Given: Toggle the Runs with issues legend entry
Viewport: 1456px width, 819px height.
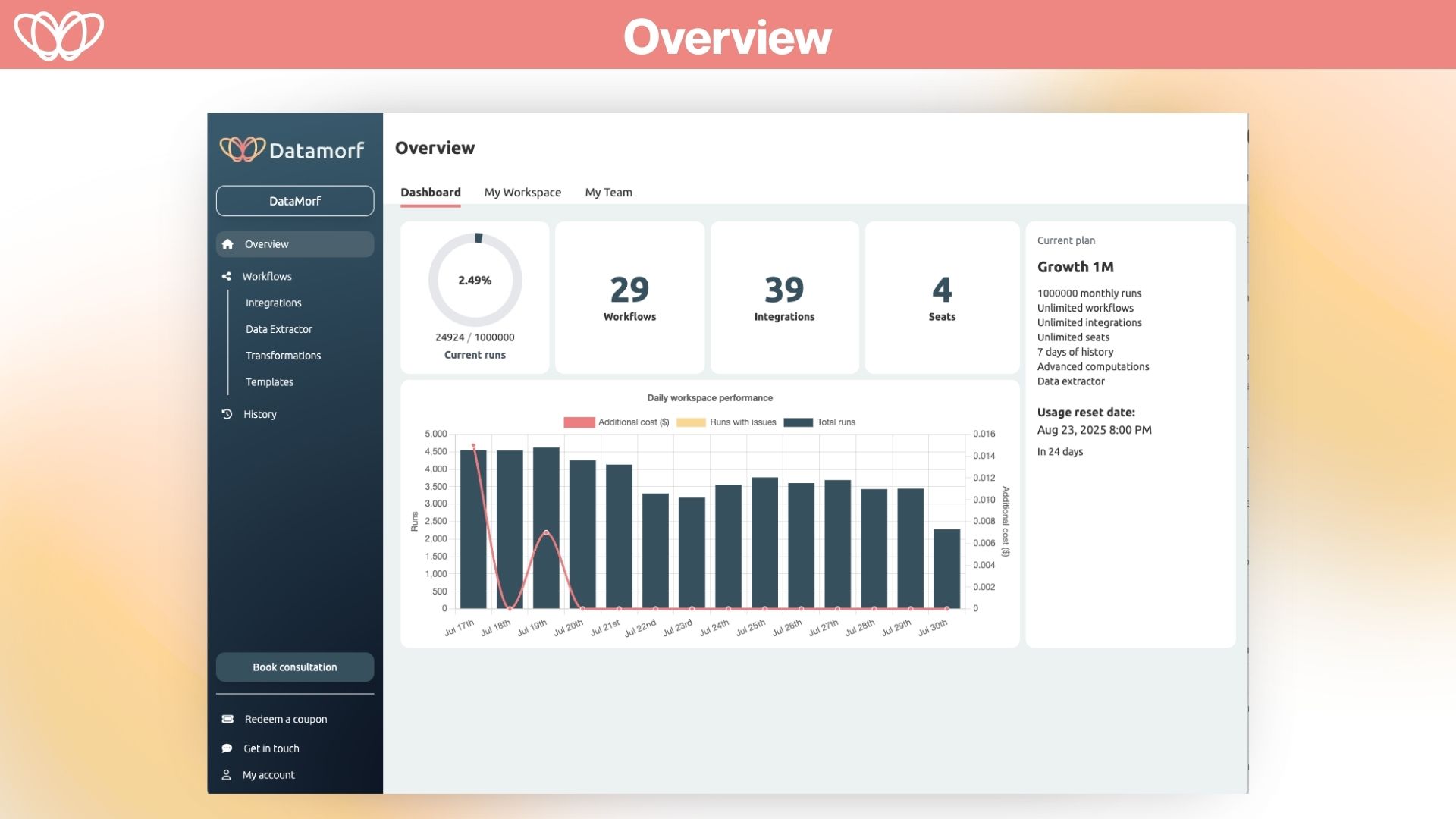Looking at the screenshot, I should coord(728,422).
